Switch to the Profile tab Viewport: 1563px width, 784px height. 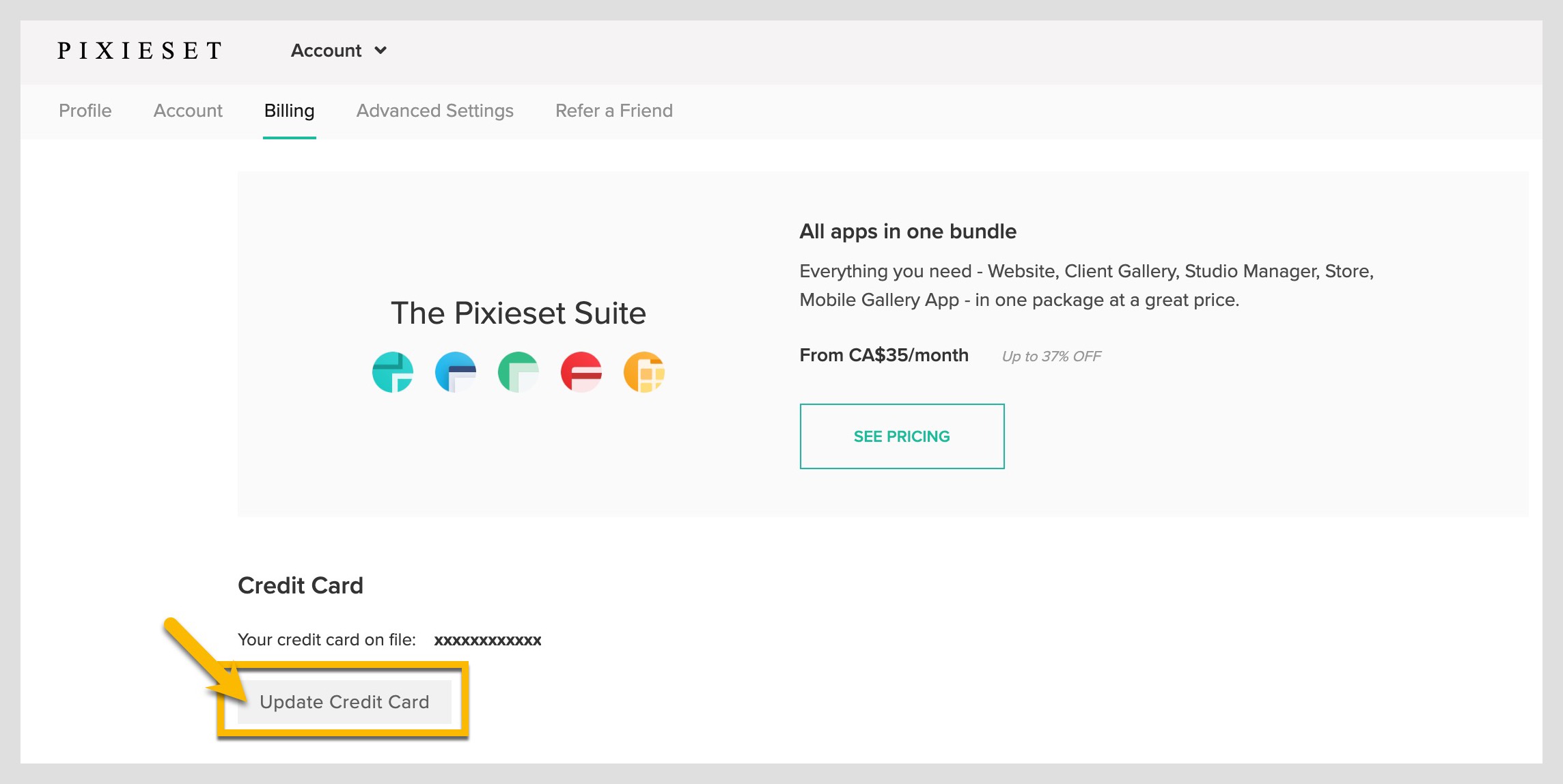click(85, 111)
